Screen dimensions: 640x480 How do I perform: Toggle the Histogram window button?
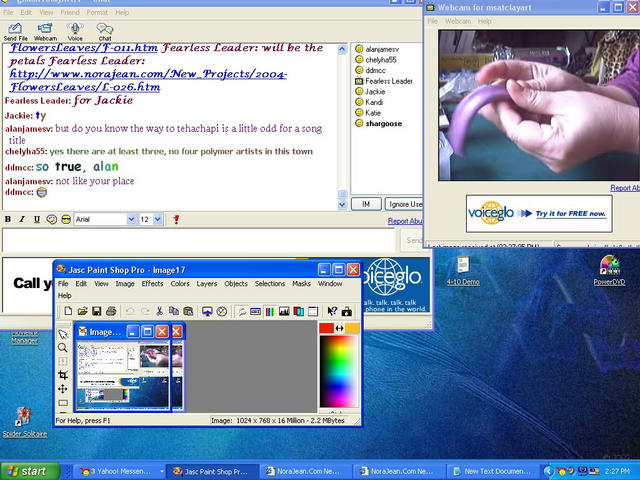point(284,312)
